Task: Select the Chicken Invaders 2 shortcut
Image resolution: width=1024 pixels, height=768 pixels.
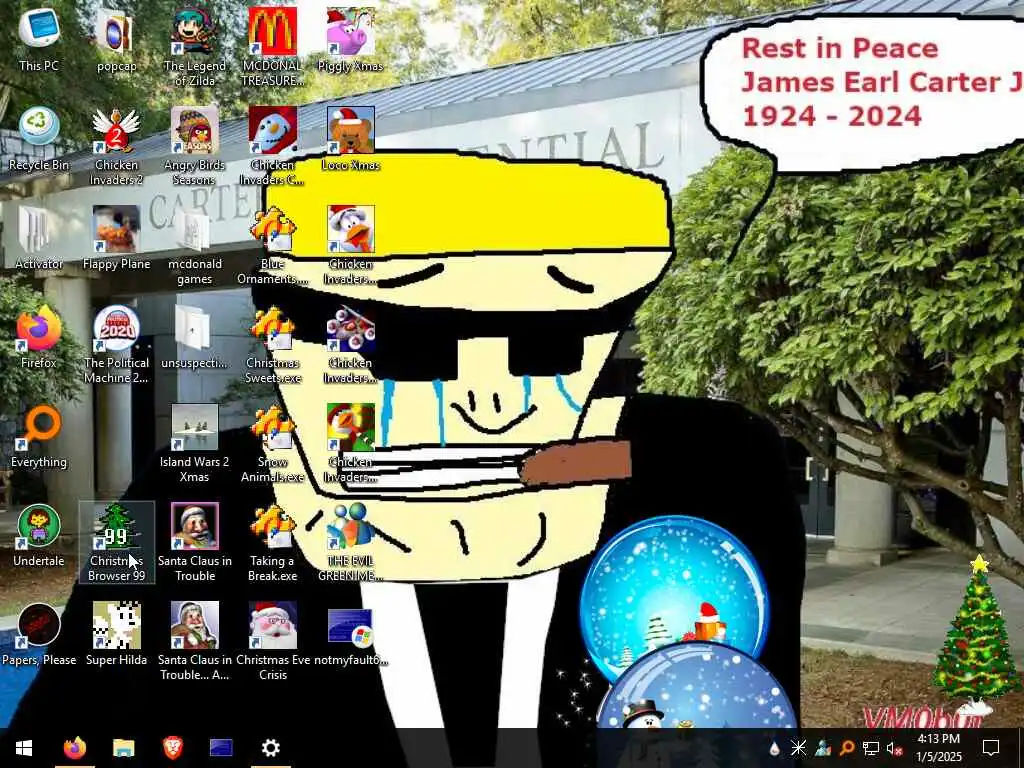Action: tap(116, 147)
